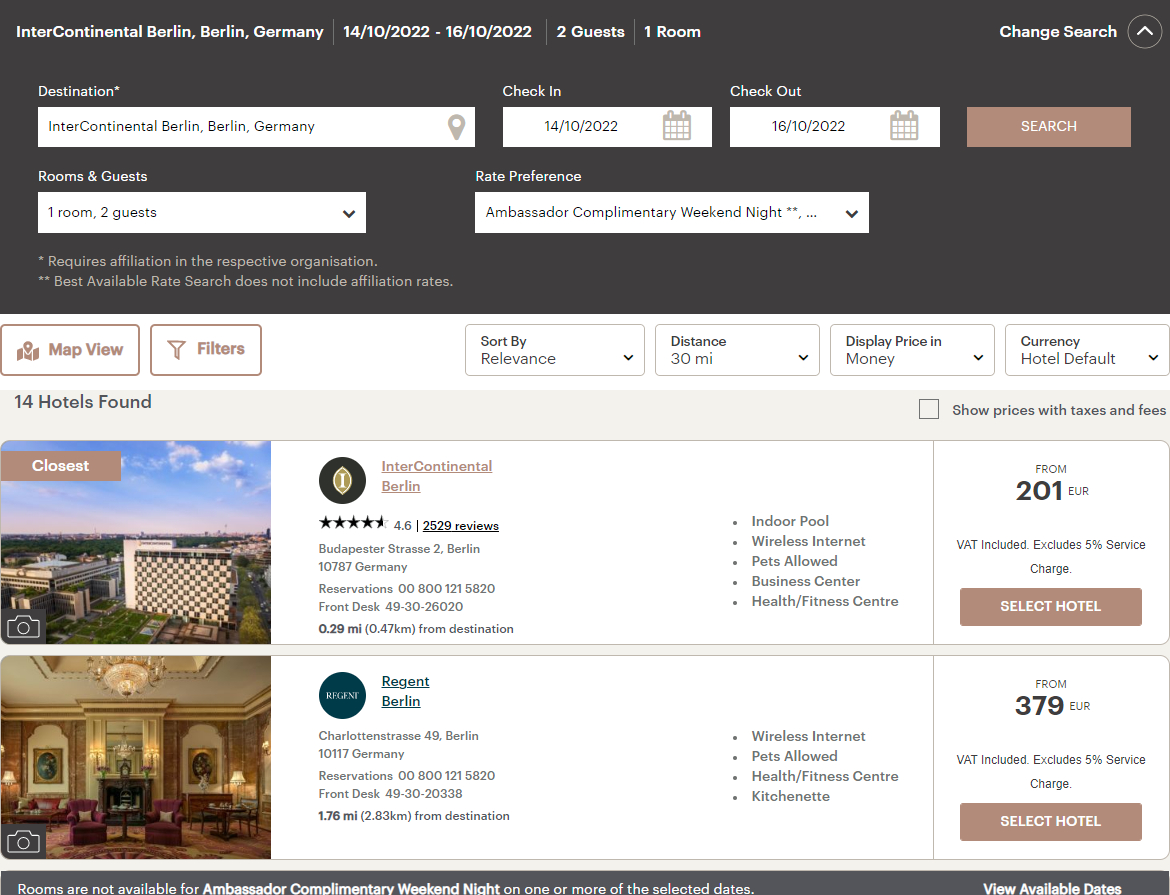Expand the Rooms & Guests dropdown

point(201,213)
